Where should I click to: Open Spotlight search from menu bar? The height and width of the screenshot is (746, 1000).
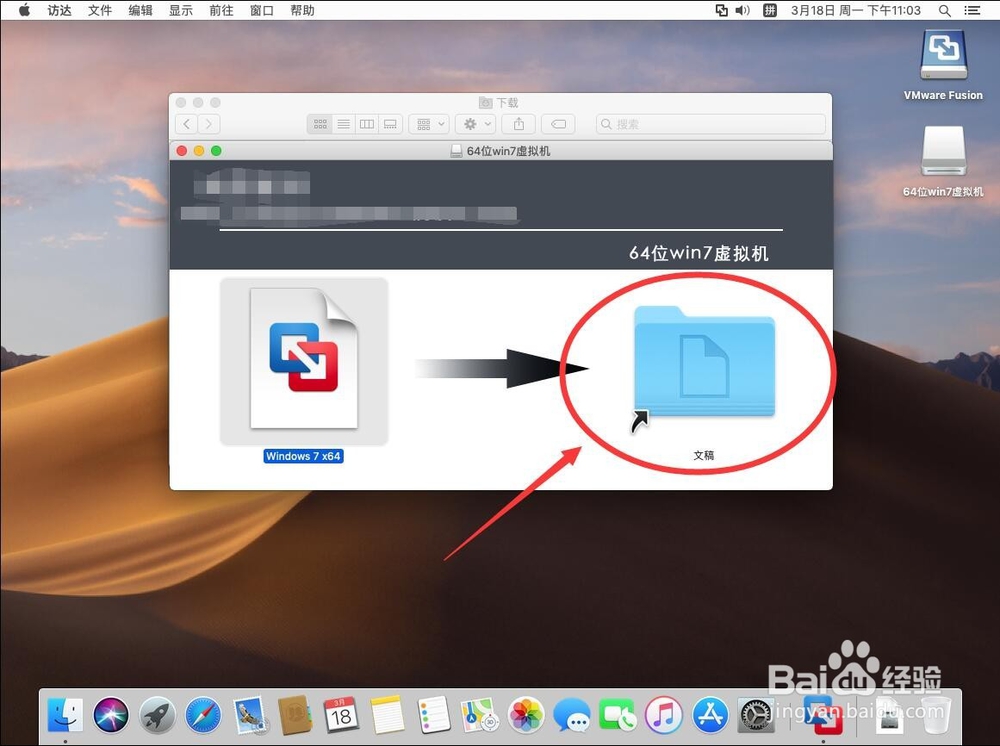(945, 10)
